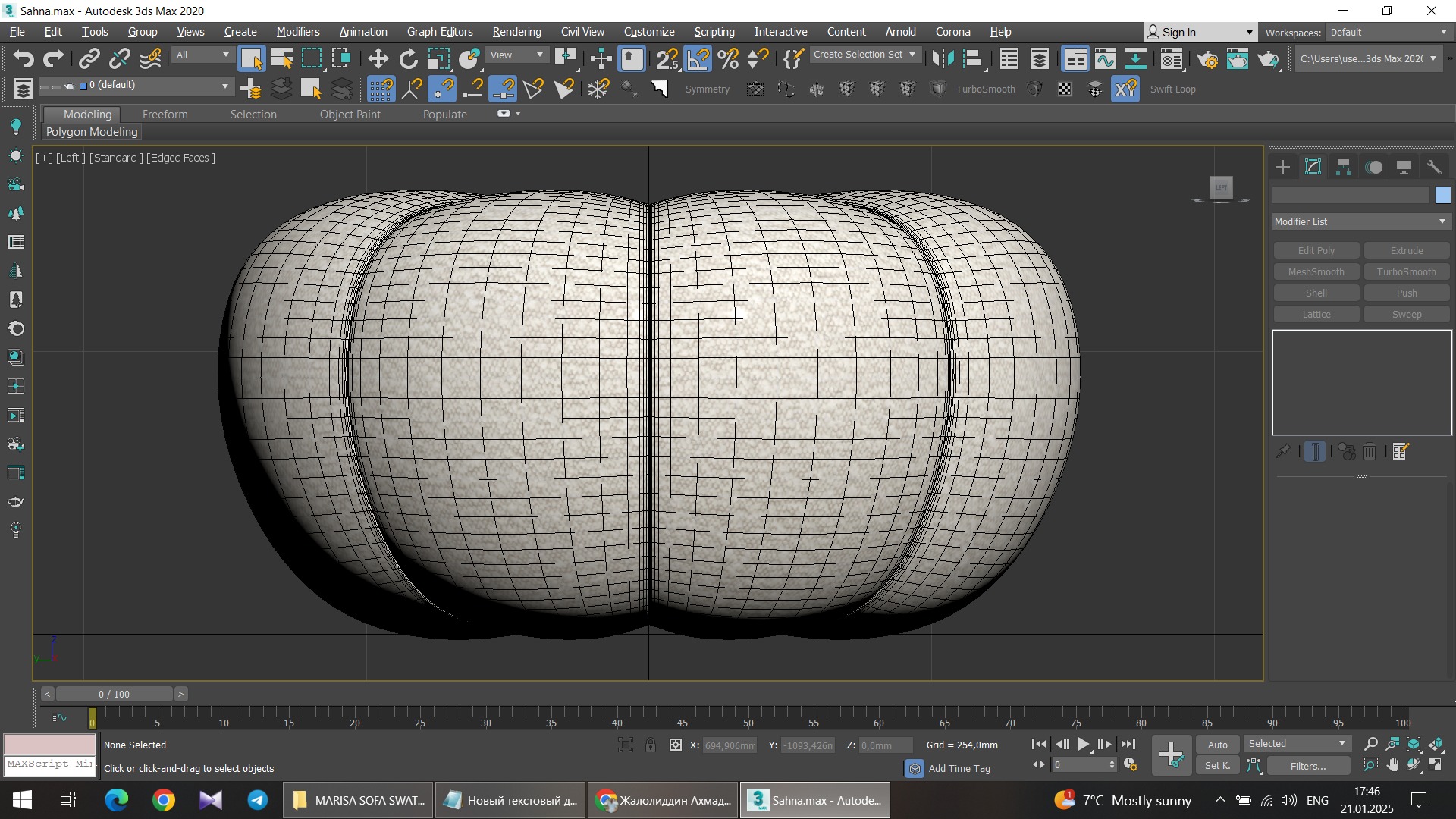Open the Rendering menu
The height and width of the screenshot is (819, 1456).
pyautogui.click(x=516, y=32)
